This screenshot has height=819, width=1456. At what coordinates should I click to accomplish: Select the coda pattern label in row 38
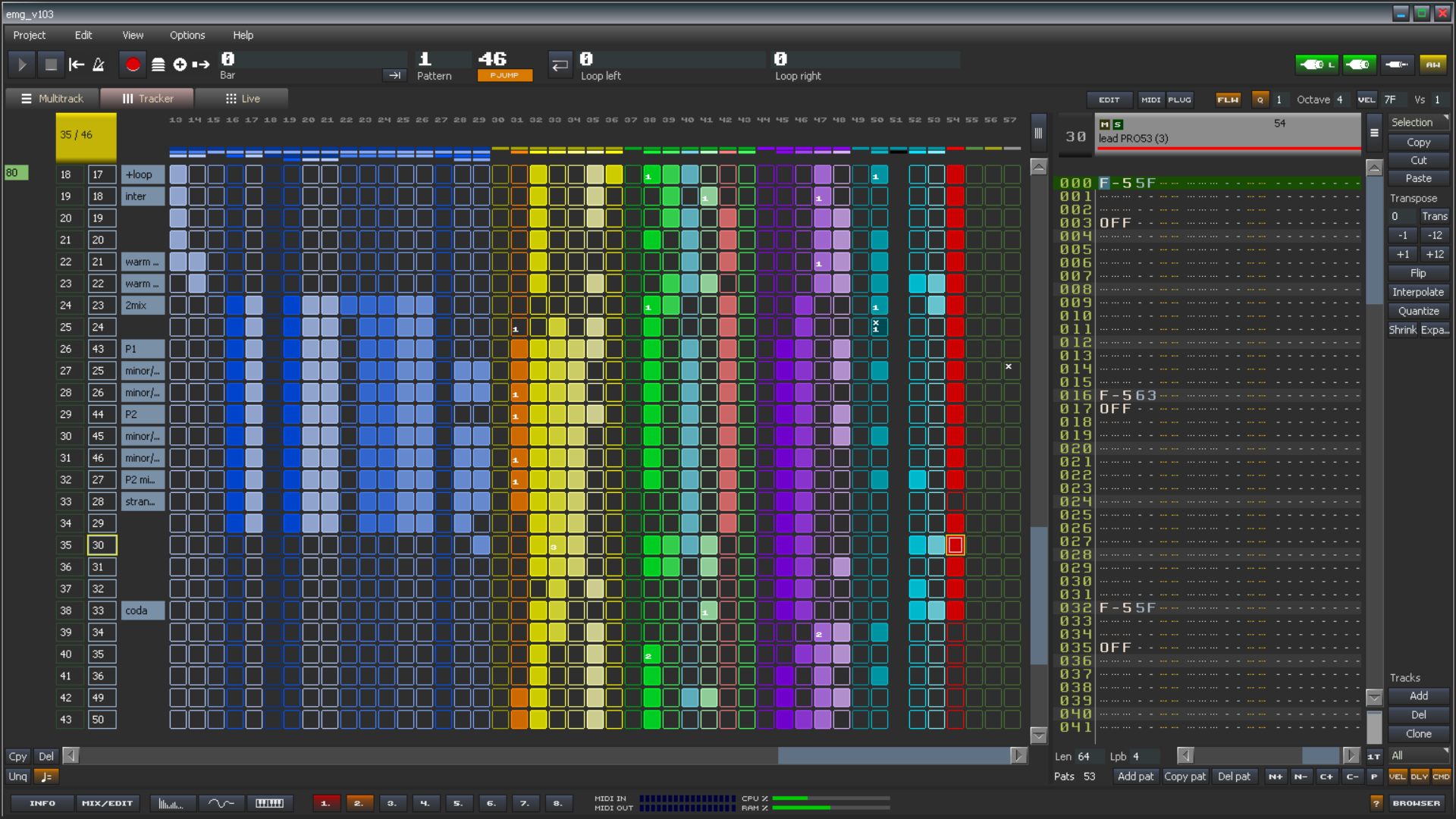pos(143,610)
